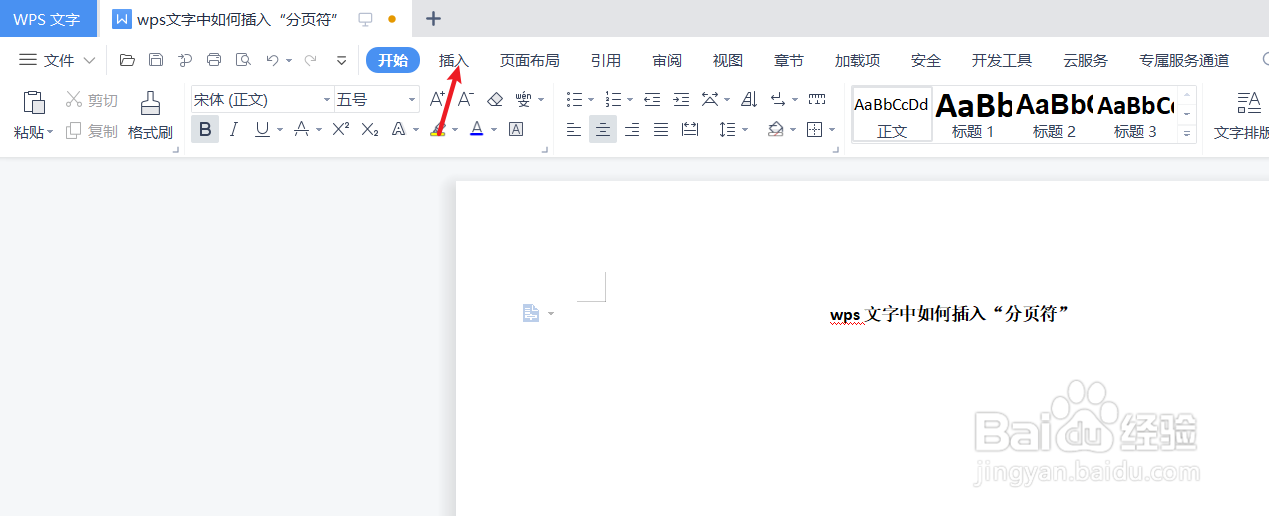This screenshot has height=516, width=1269.
Task: Undo the last action
Action: 272,60
